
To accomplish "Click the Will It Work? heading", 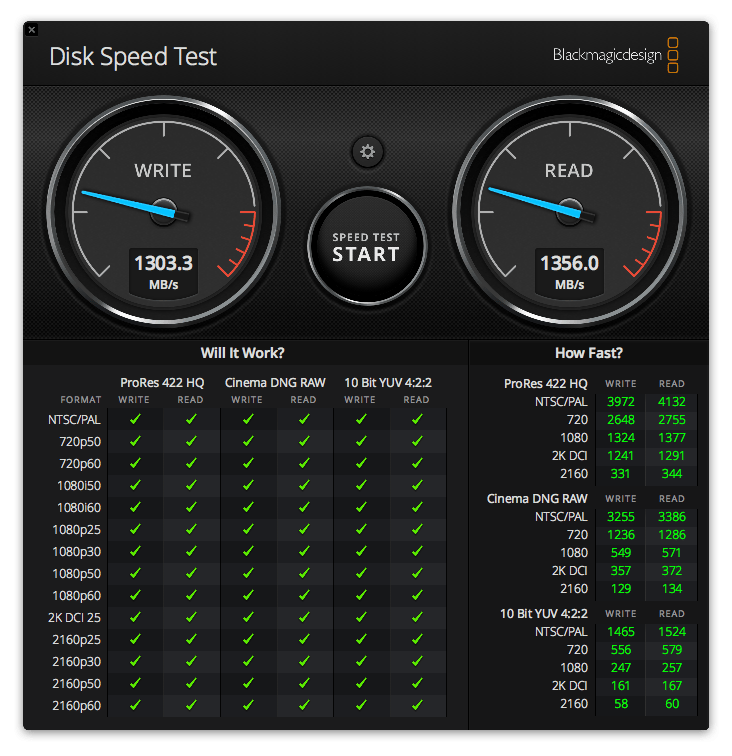I will (243, 353).
